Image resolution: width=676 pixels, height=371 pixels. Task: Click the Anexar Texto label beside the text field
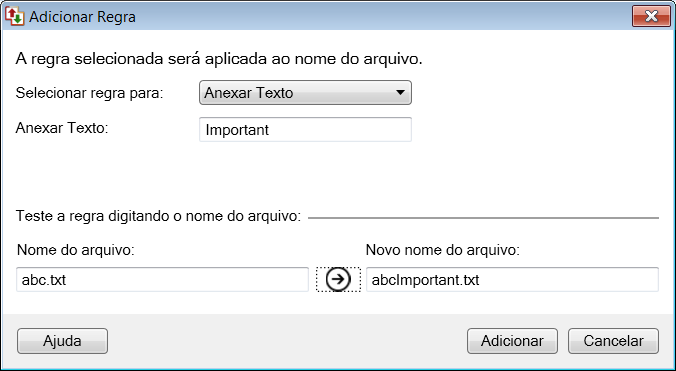pyautogui.click(x=62, y=128)
